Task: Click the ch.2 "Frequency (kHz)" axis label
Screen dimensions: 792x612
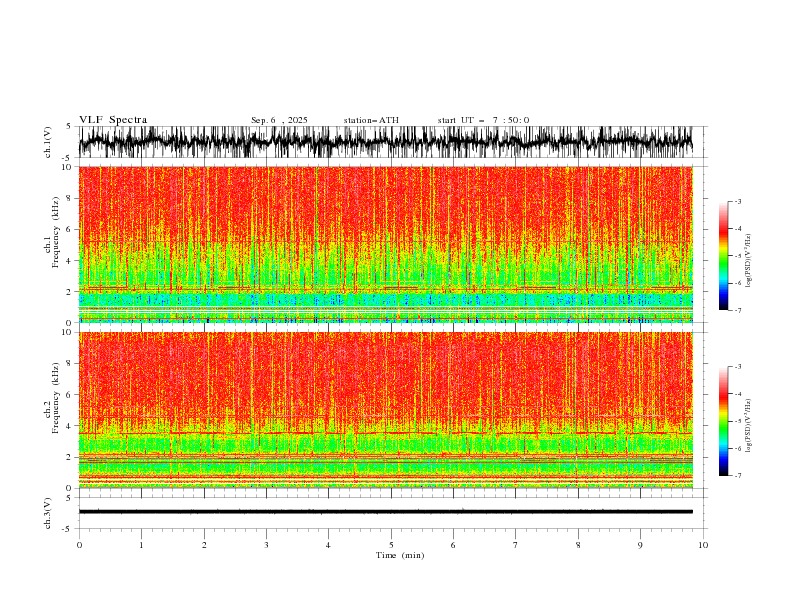Action: coord(55,398)
